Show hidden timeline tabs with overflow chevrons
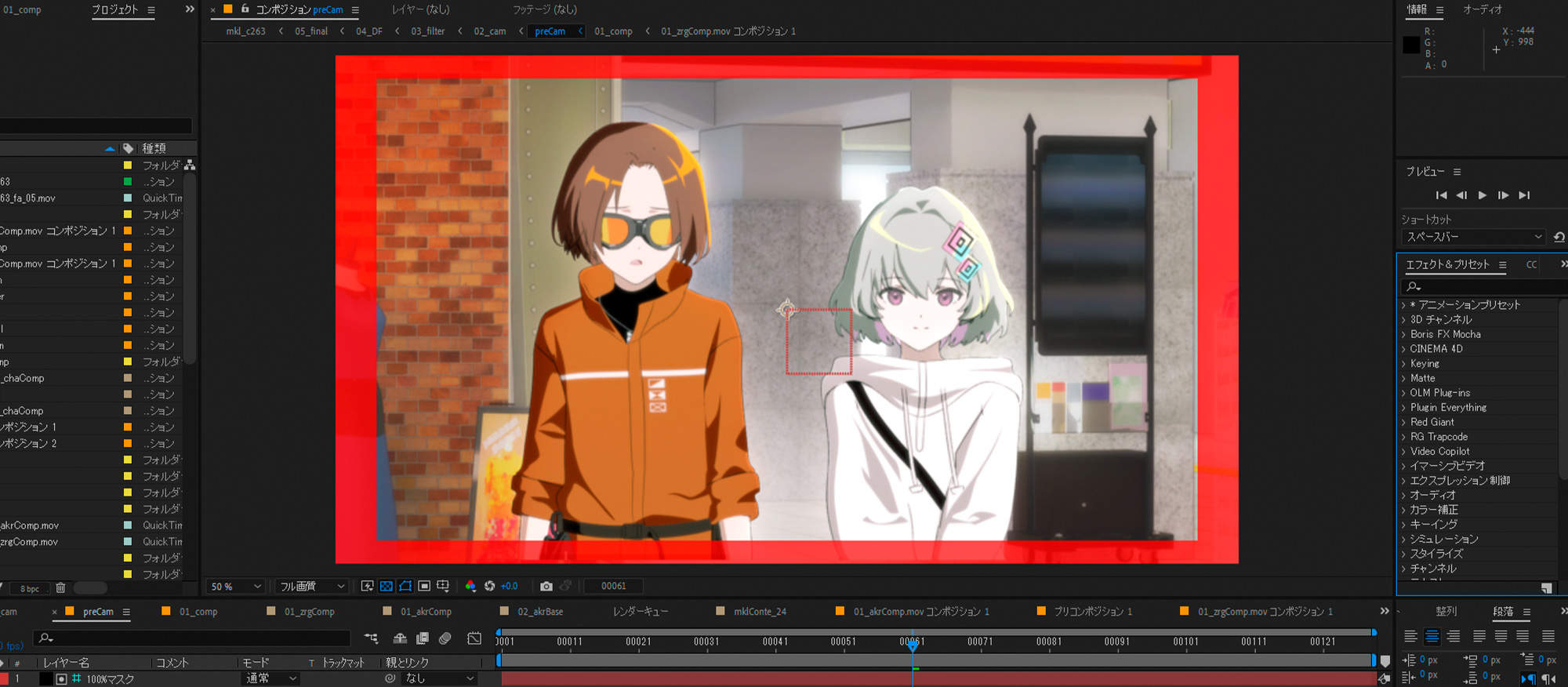 pos(1384,611)
